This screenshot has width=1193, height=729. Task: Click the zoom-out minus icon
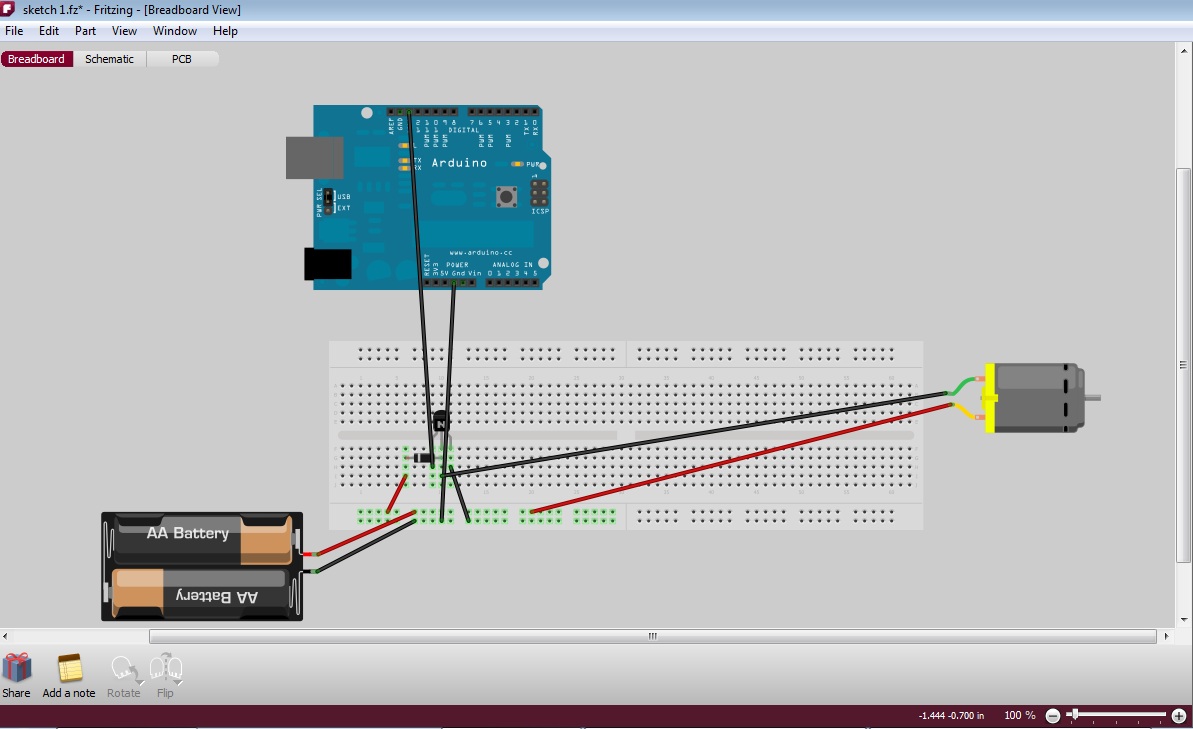(1052, 715)
